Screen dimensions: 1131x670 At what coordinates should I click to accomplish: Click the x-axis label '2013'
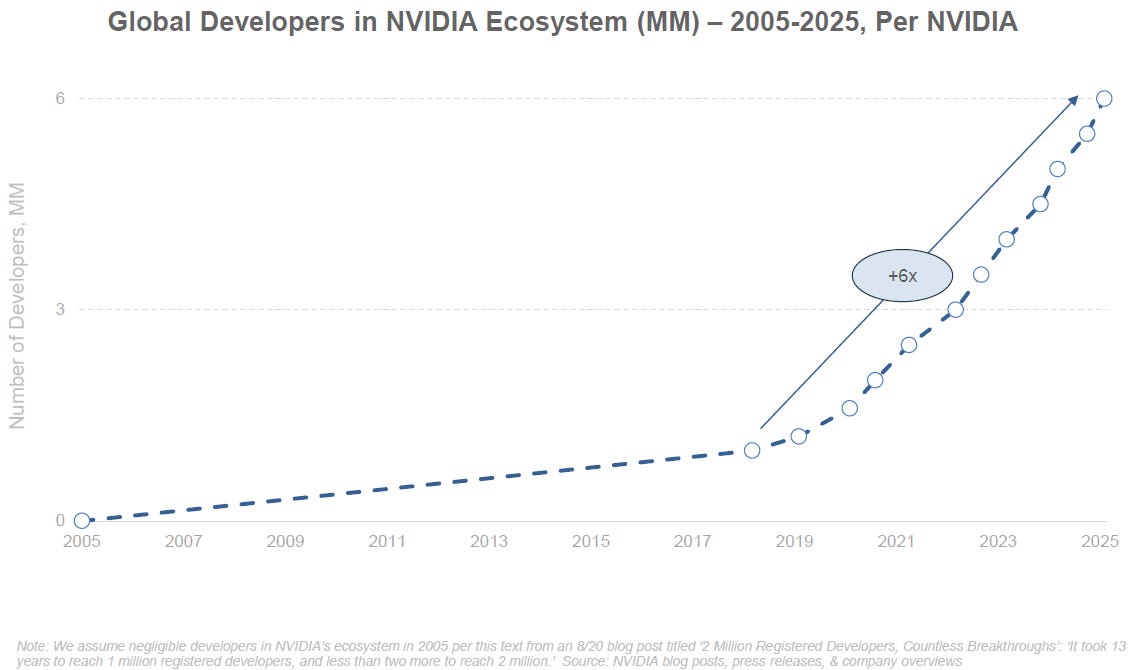point(489,541)
